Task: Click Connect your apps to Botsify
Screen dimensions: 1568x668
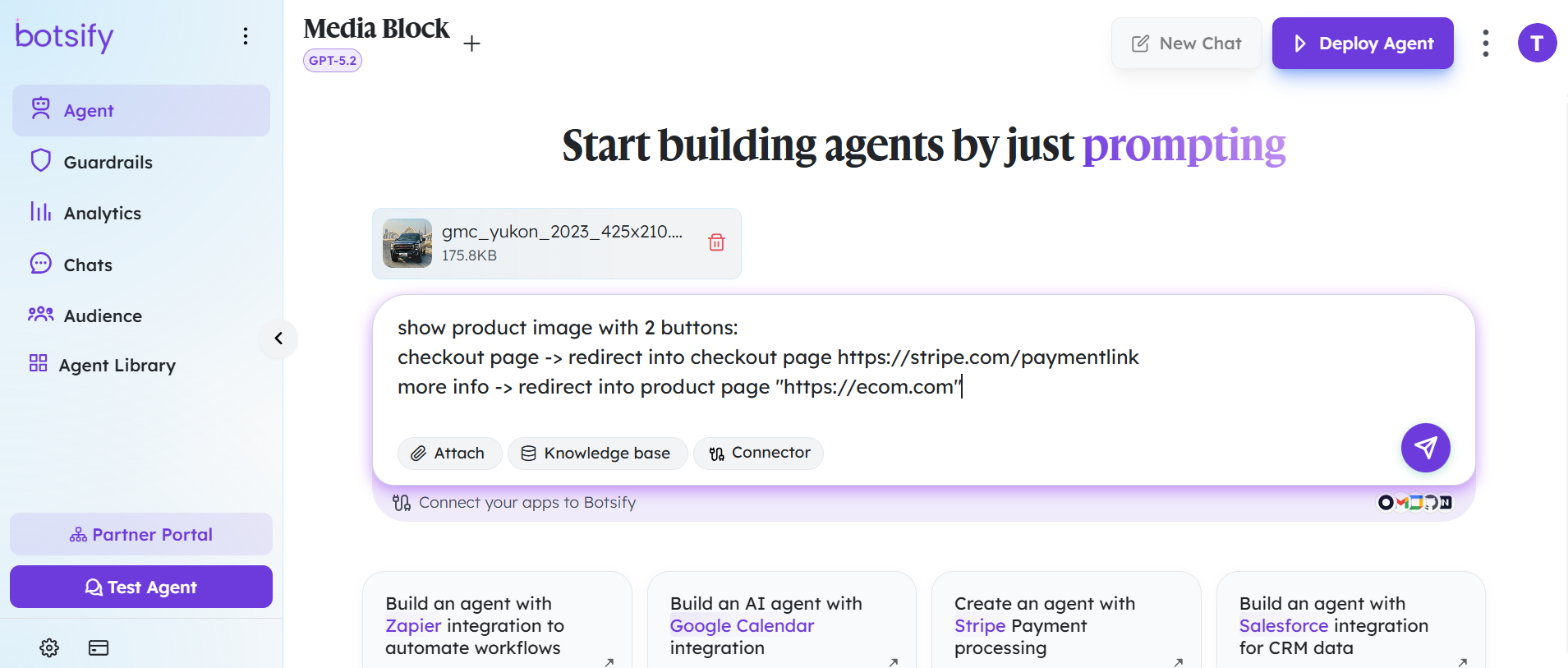Action: click(x=514, y=502)
